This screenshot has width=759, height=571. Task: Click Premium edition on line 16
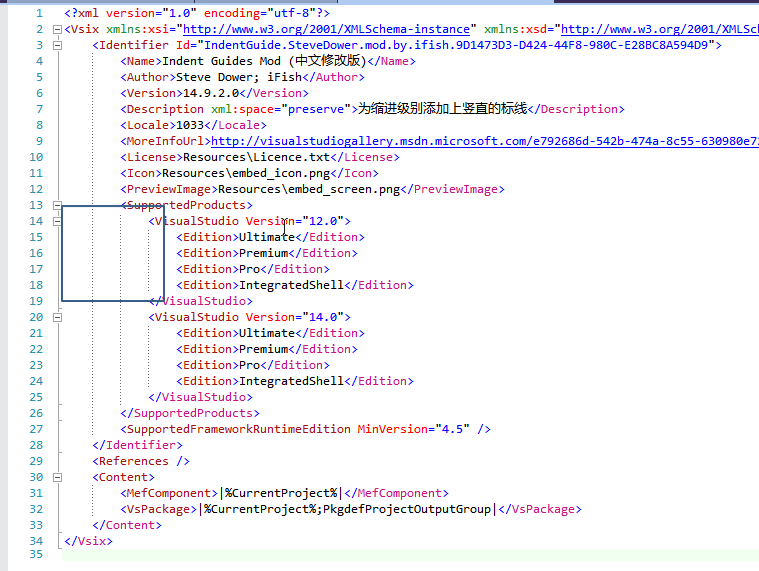click(263, 253)
